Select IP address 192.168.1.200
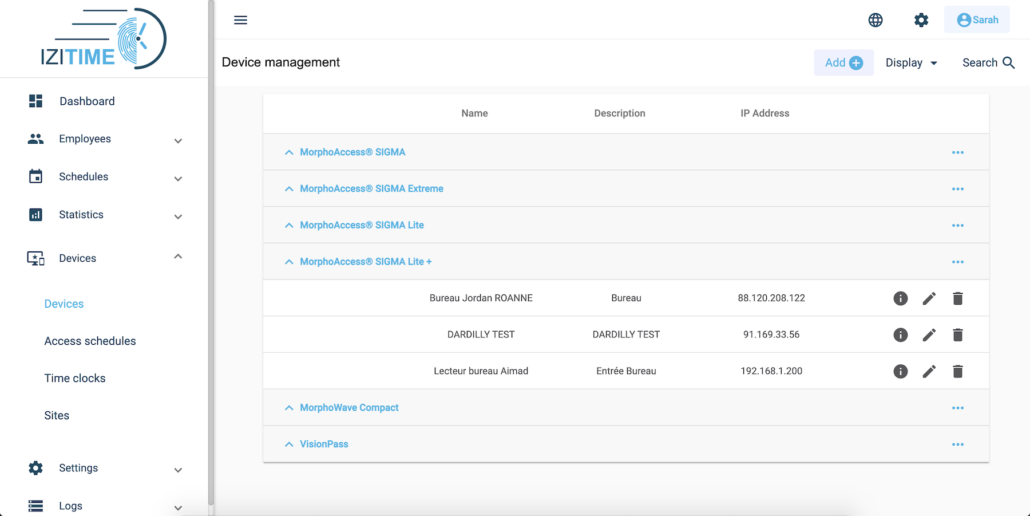The image size is (1030, 516). (771, 371)
